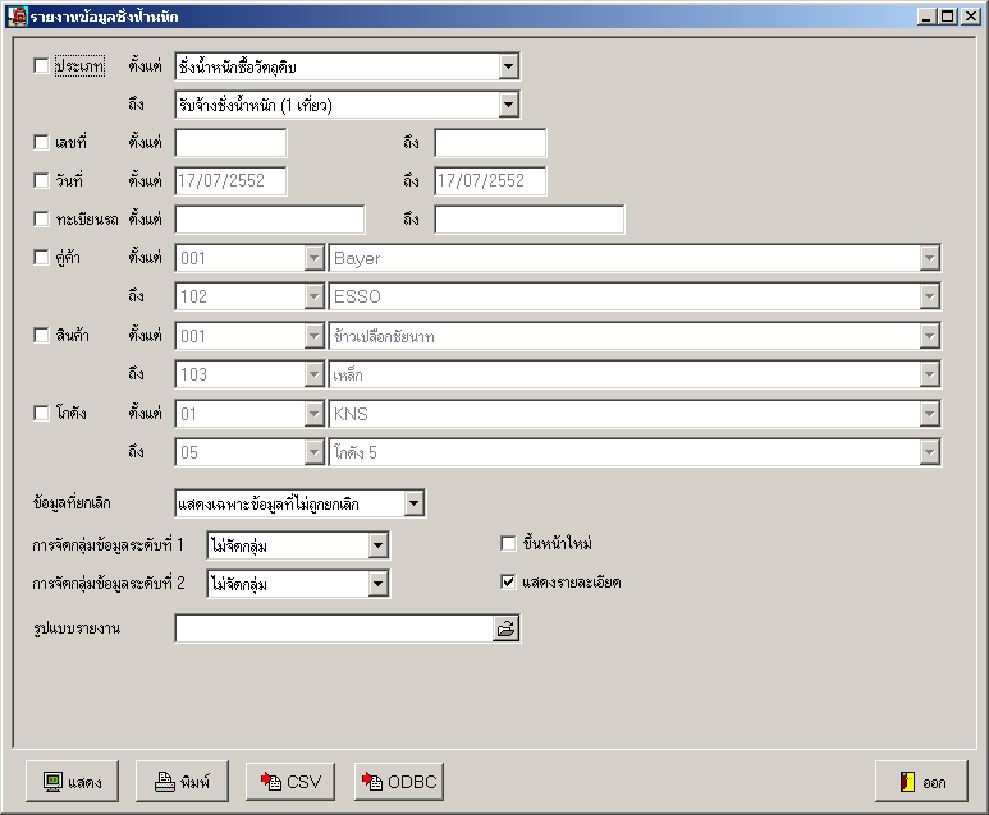Click the ข้อมูลที่ยกเลิก label
989x815 pixels.
coord(72,503)
